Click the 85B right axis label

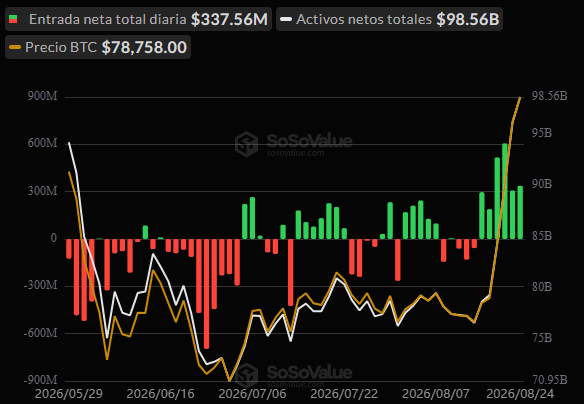click(x=542, y=236)
